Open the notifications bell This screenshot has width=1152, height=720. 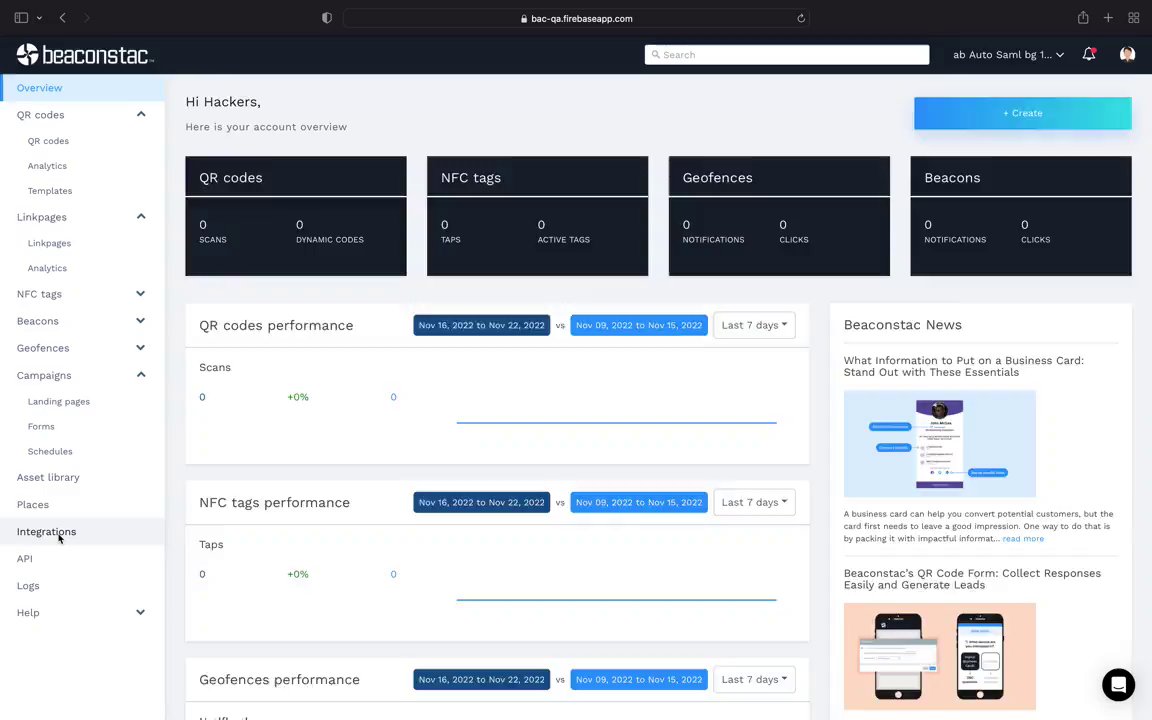click(x=1089, y=54)
